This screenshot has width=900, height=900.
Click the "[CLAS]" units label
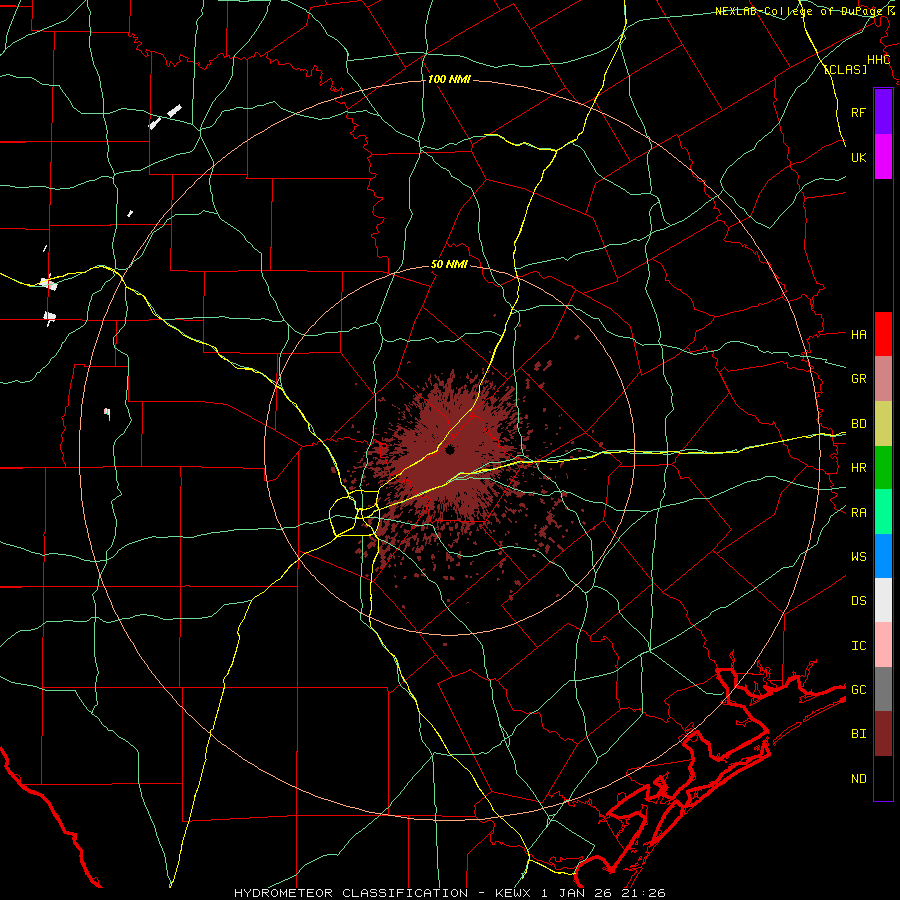click(x=845, y=69)
